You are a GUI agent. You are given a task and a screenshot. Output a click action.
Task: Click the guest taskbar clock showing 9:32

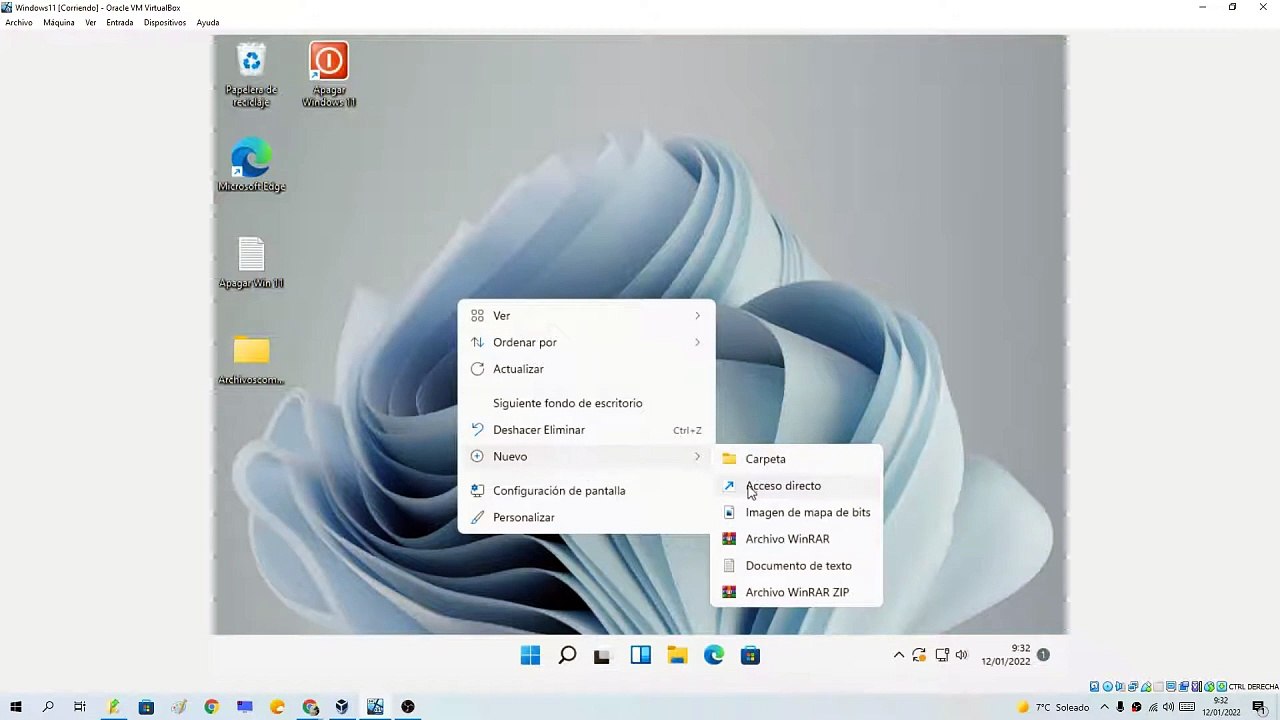pos(1006,655)
